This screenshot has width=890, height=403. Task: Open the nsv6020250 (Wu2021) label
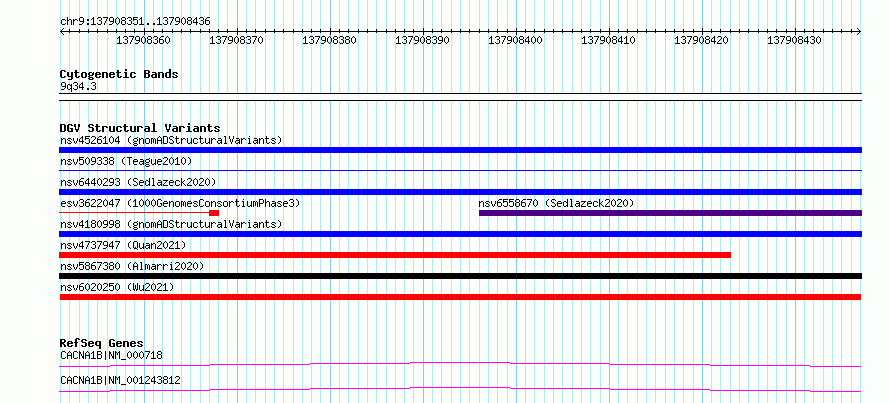coord(117,287)
